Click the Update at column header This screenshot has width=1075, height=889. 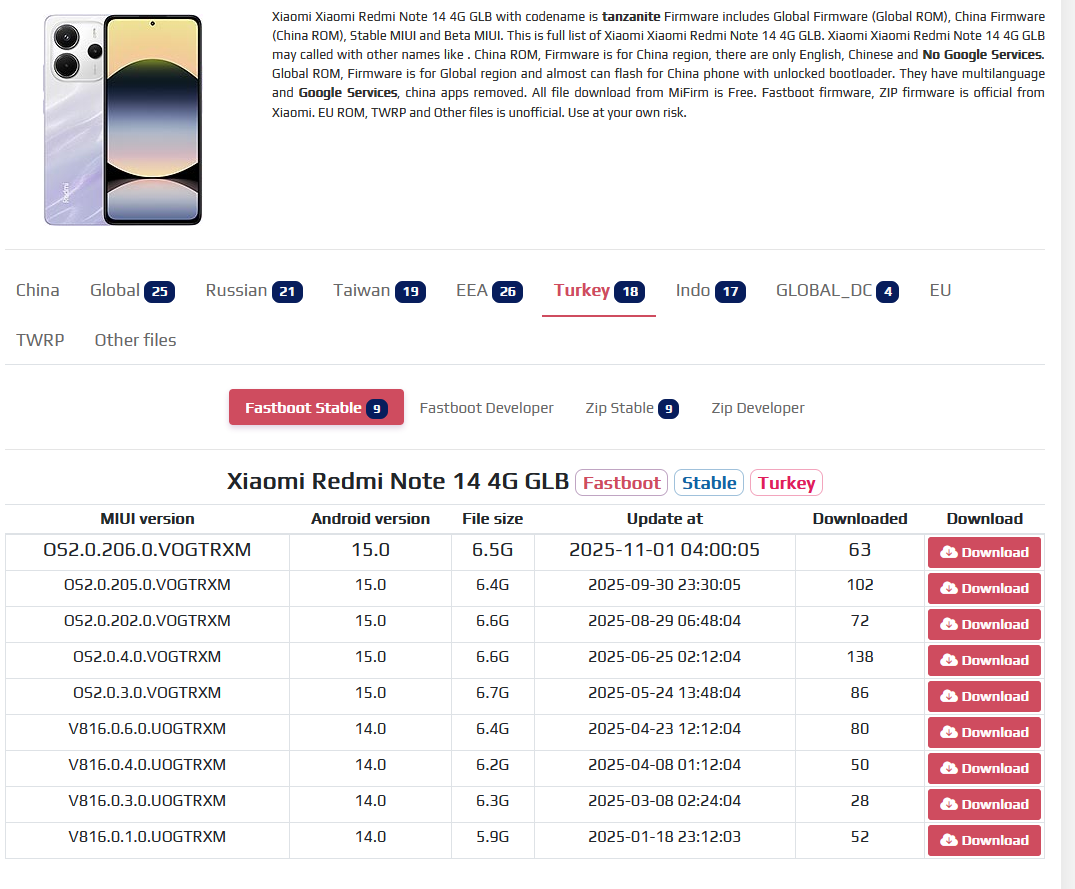[664, 519]
